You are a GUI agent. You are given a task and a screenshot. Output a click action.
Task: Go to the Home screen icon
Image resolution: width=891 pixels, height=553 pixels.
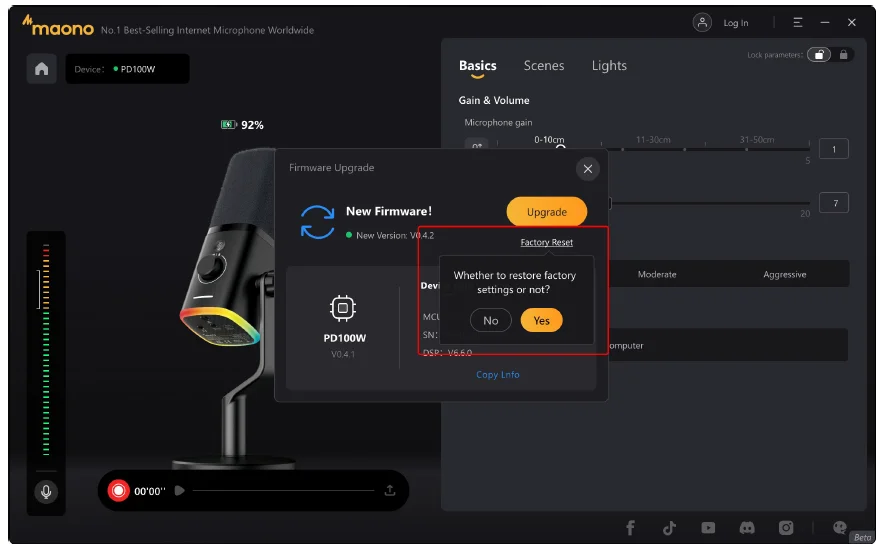pos(41,69)
